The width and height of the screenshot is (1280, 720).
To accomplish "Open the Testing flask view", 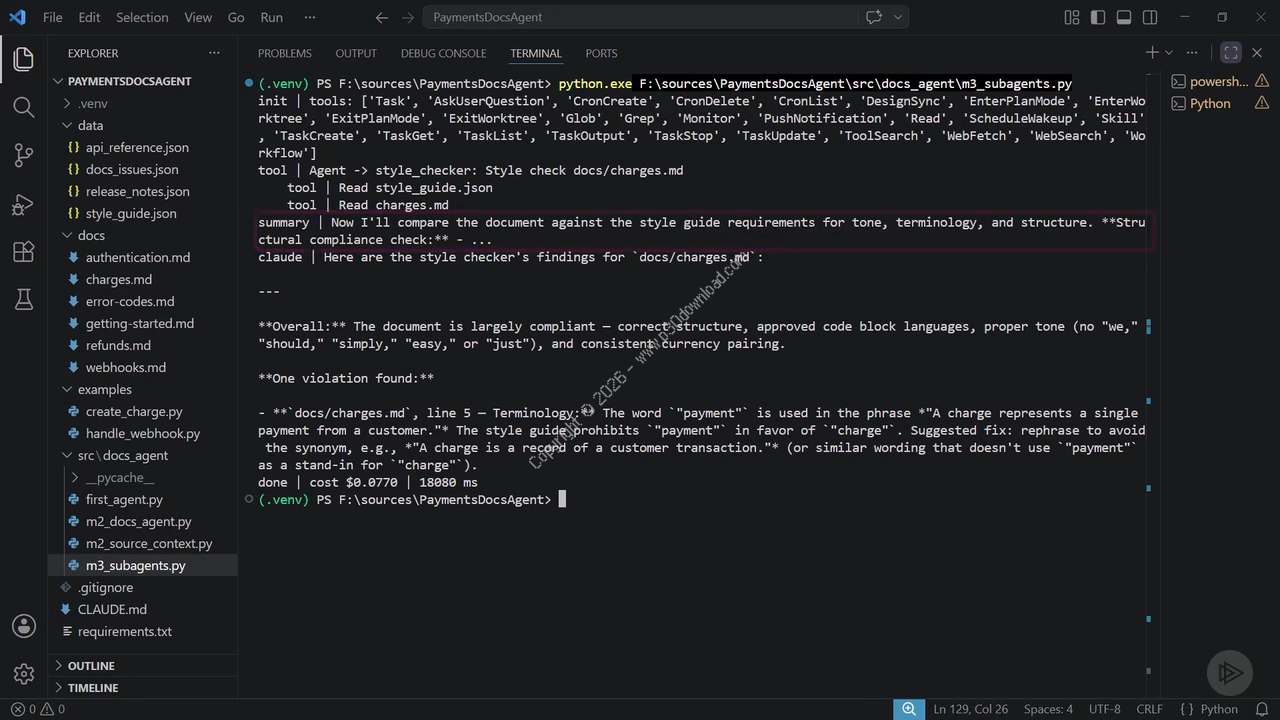I will coord(24,299).
